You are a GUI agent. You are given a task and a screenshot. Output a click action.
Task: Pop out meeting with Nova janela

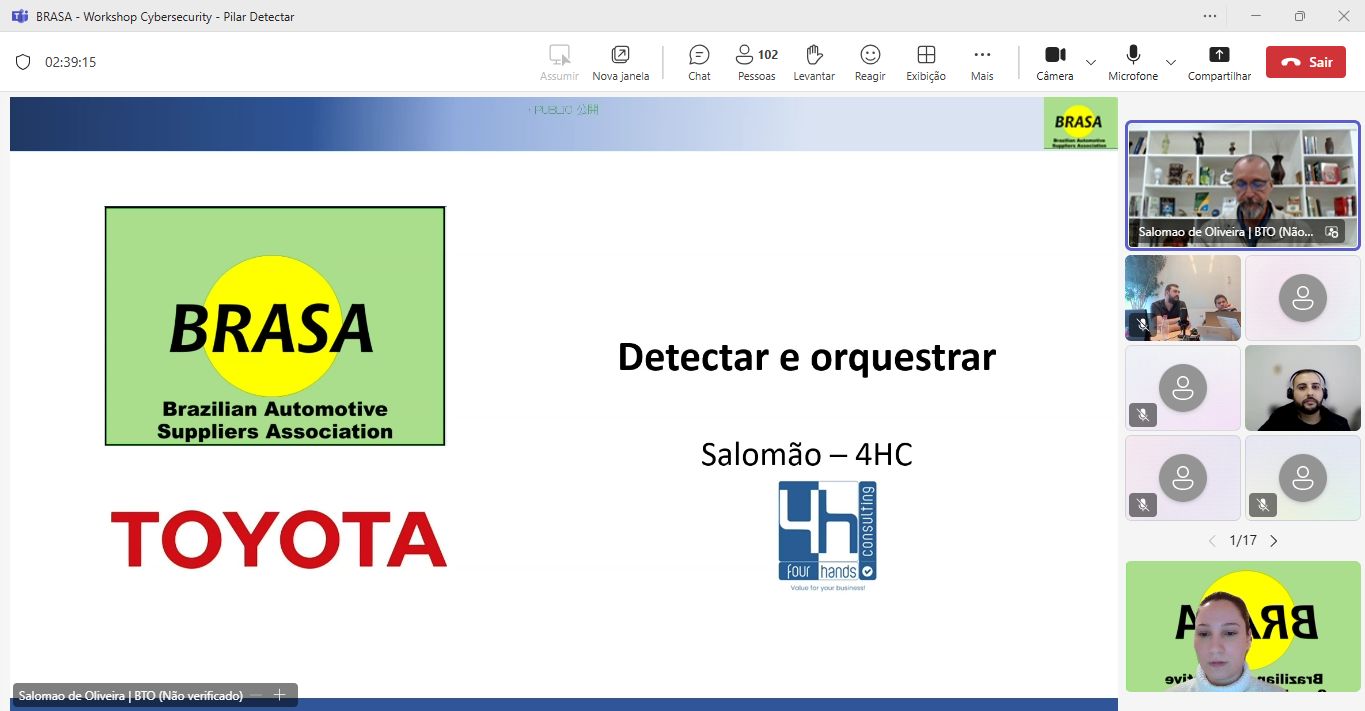click(x=620, y=62)
